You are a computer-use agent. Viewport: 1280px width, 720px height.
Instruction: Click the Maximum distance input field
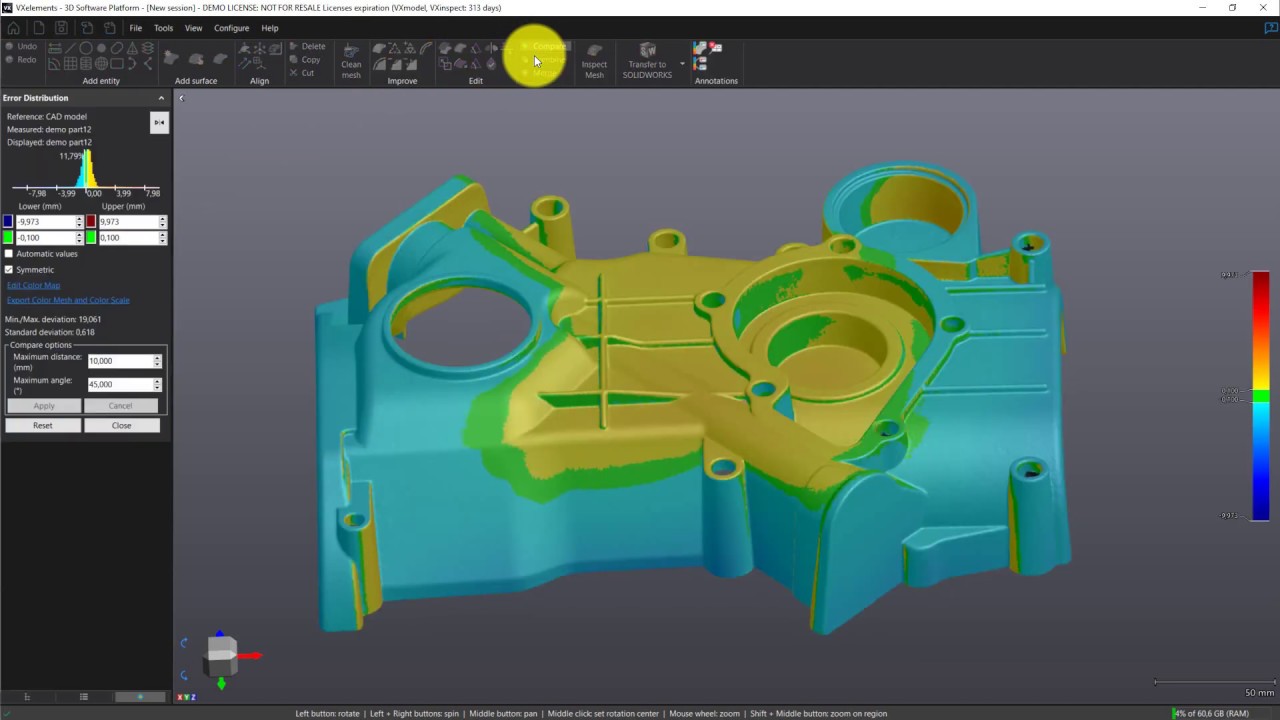coord(119,361)
